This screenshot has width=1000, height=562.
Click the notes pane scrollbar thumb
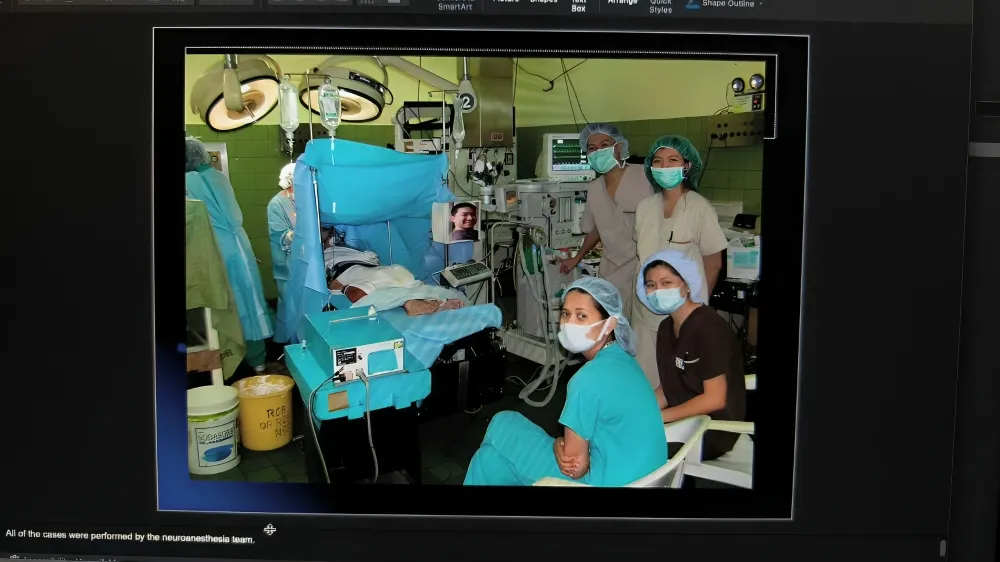click(x=943, y=548)
